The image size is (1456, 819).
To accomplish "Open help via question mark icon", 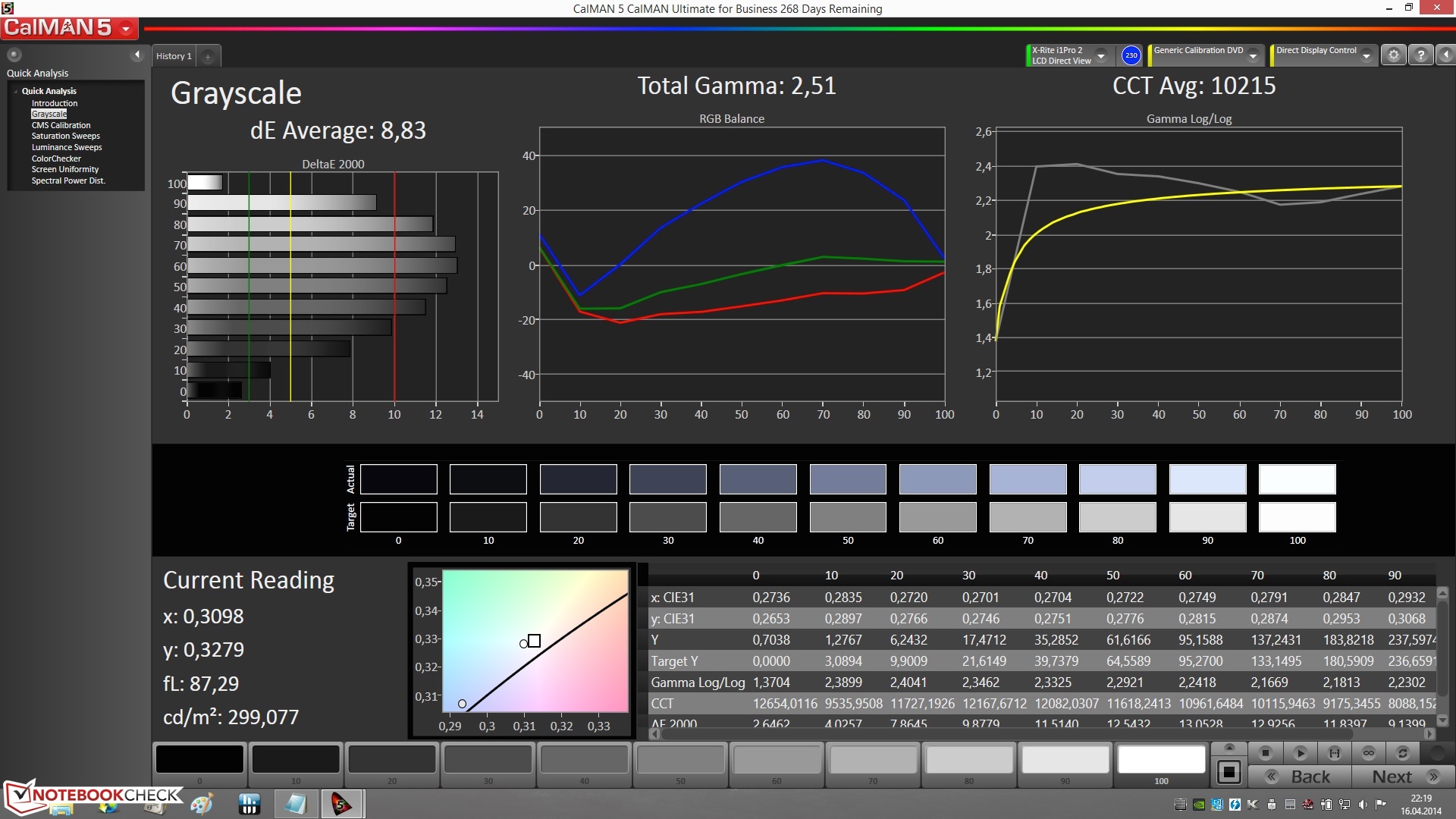I will [1420, 55].
